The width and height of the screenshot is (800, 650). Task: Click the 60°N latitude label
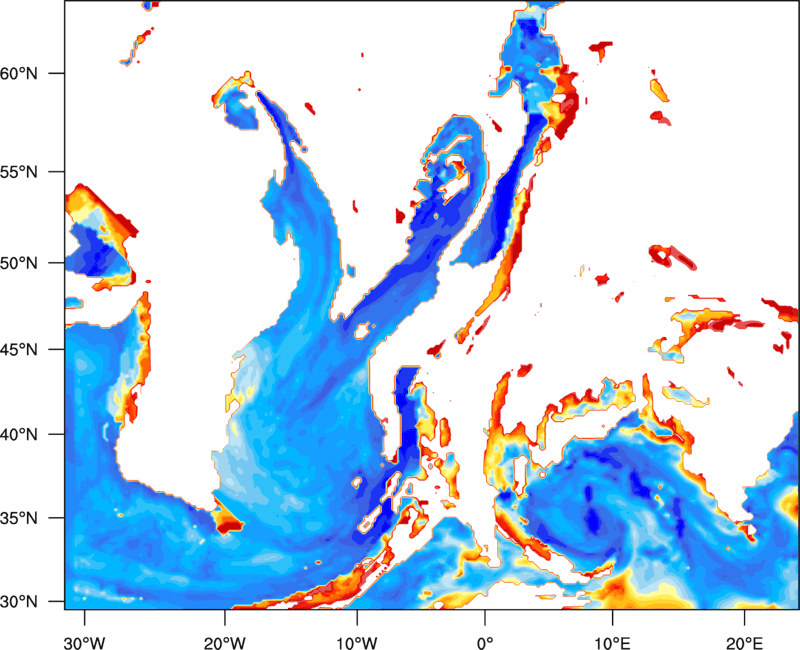tap(19, 73)
